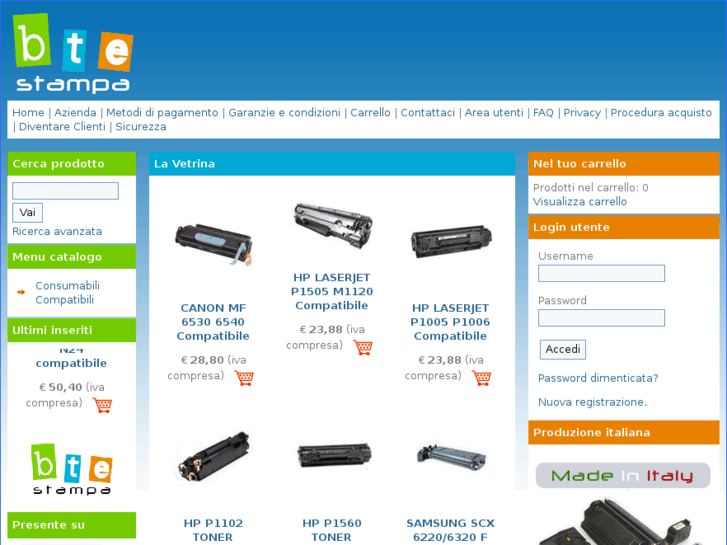Viewport: 727px width, 545px height.
Task: Add HP P1005 P1006 toner to cart
Action: (x=481, y=378)
